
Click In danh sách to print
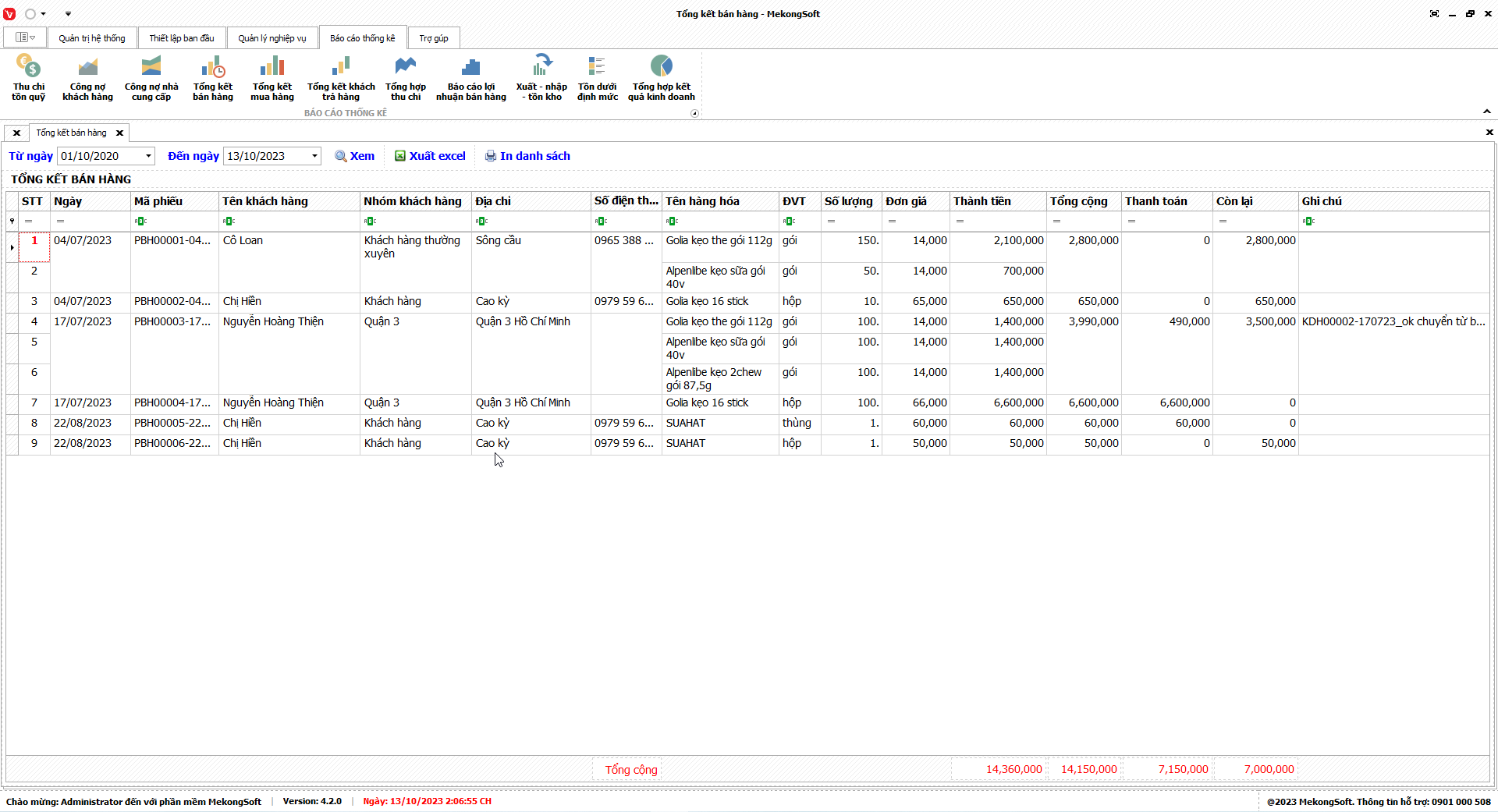(x=527, y=156)
